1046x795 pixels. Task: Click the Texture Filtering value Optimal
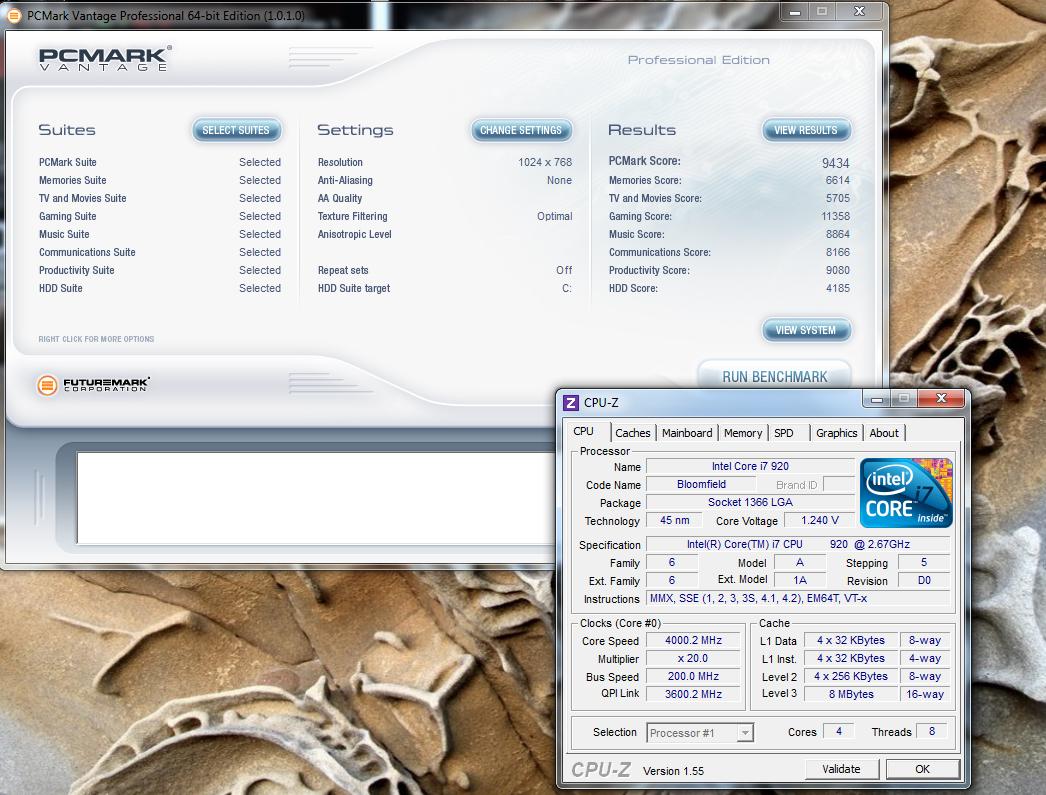pyautogui.click(x=554, y=216)
